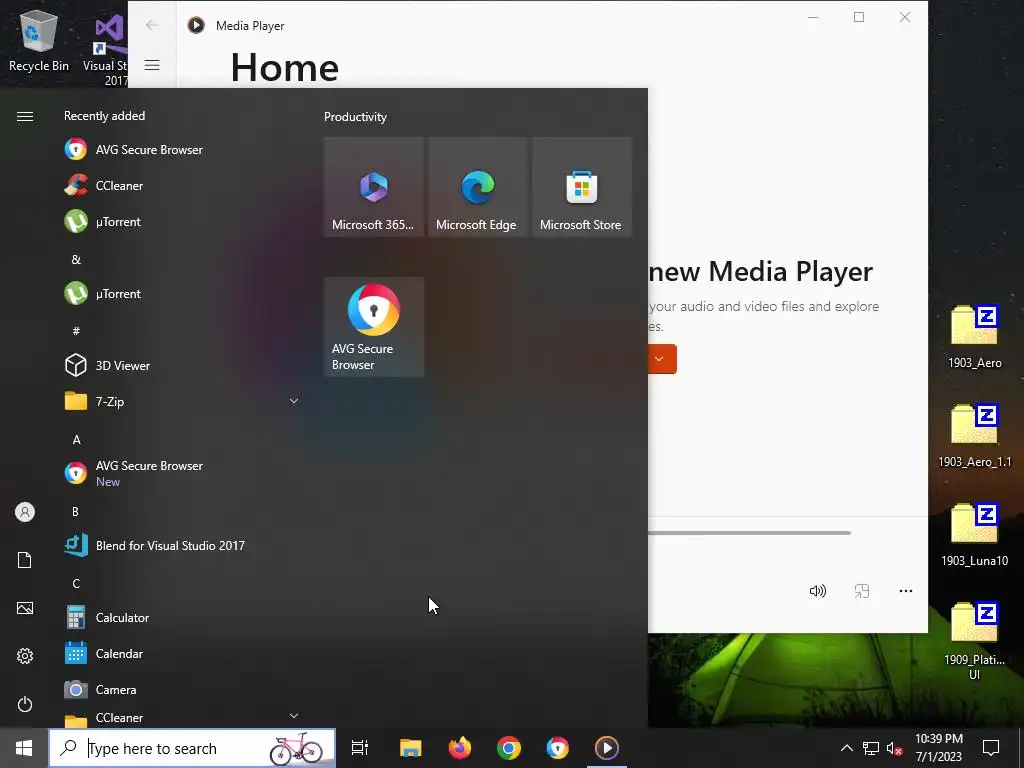Click the Windows Start button
1024x768 pixels.
[x=24, y=748]
